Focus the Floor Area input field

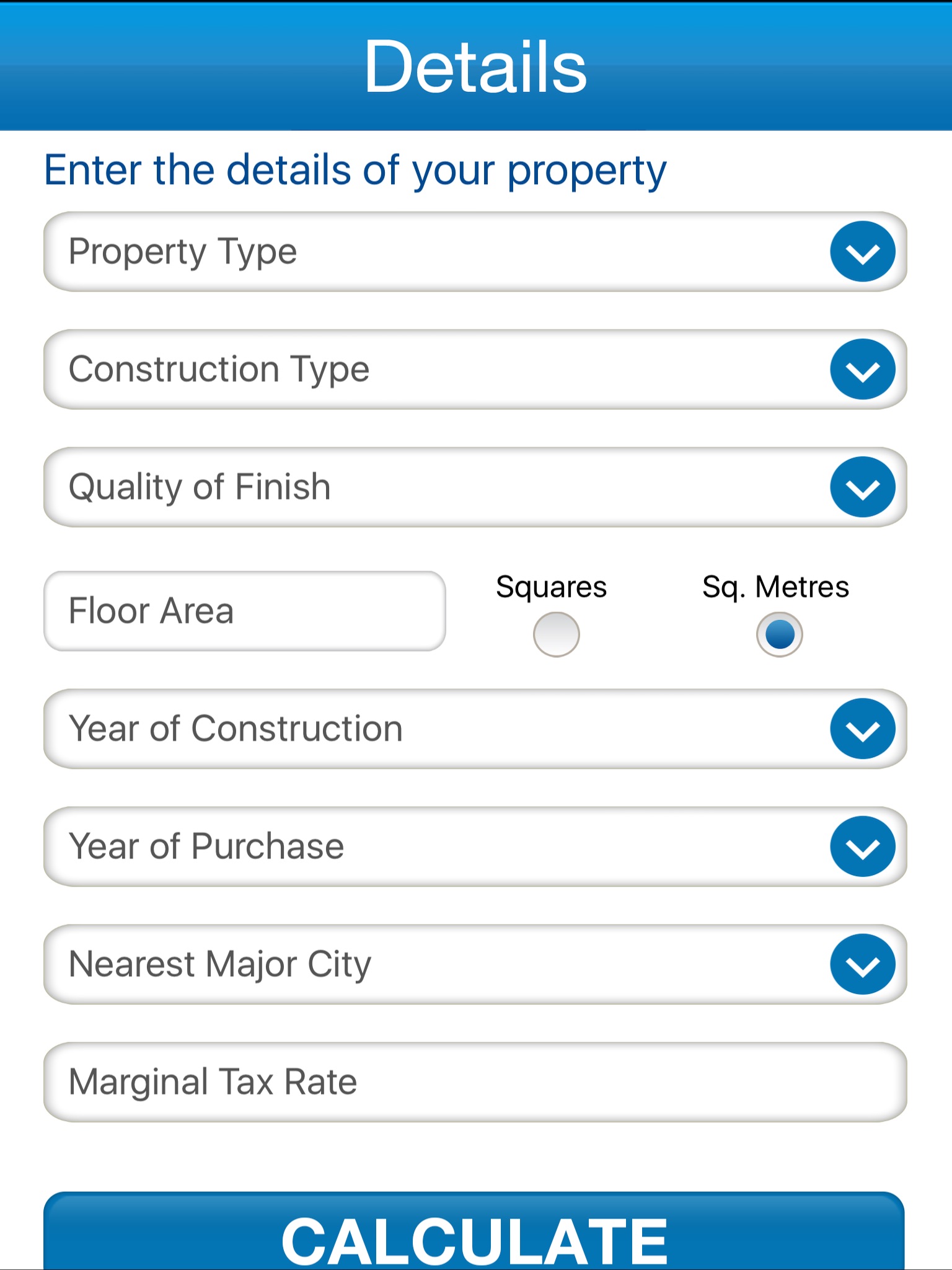[244, 611]
